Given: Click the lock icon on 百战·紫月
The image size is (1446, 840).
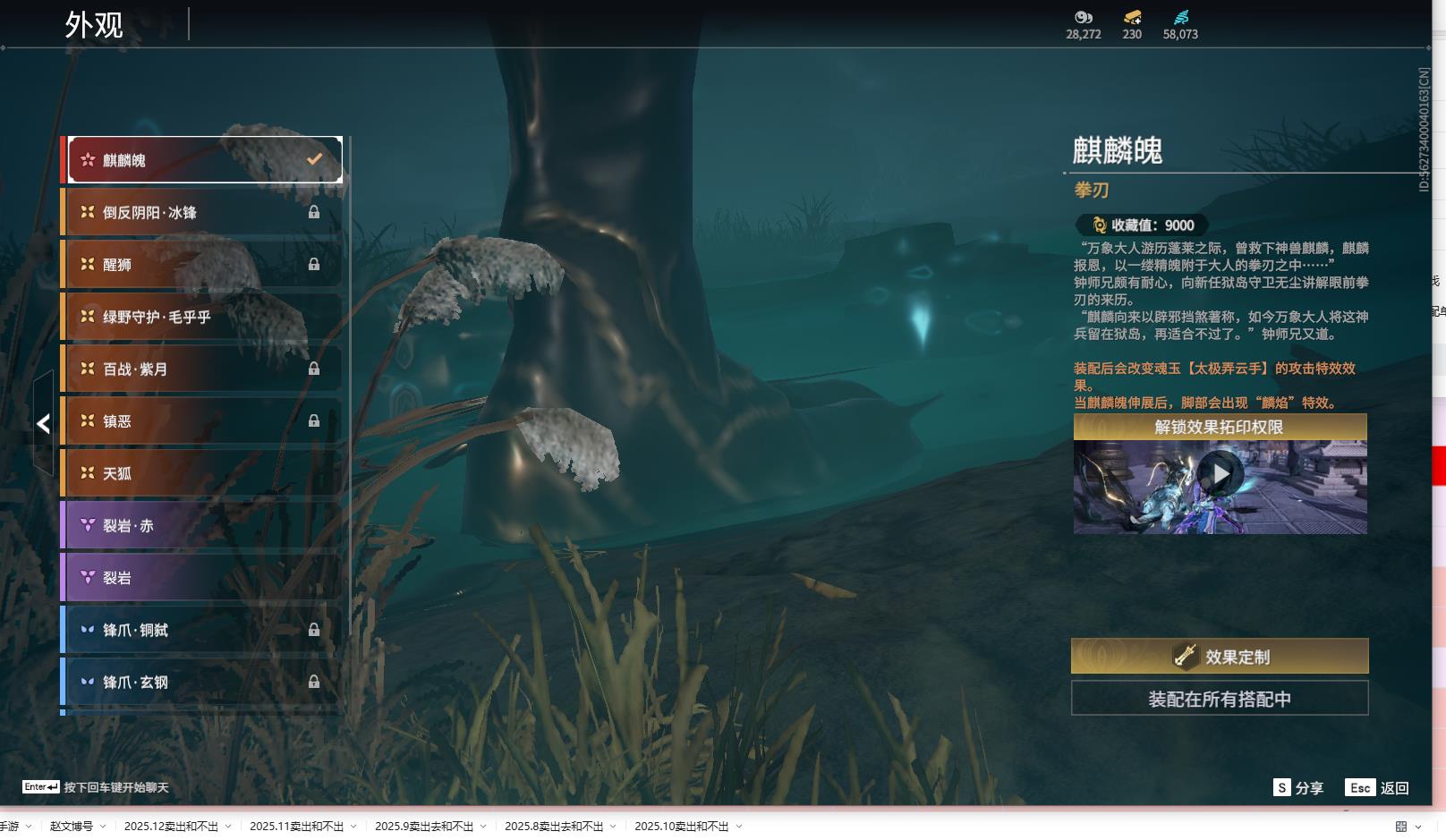Looking at the screenshot, I should (314, 369).
